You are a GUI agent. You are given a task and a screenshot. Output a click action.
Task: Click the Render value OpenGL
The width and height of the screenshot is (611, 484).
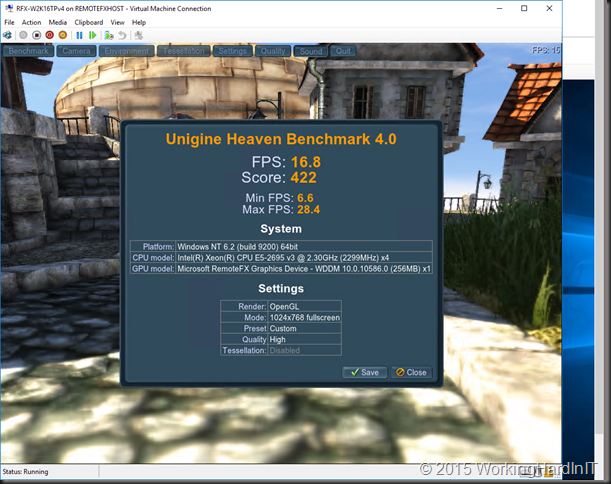[x=284, y=306]
